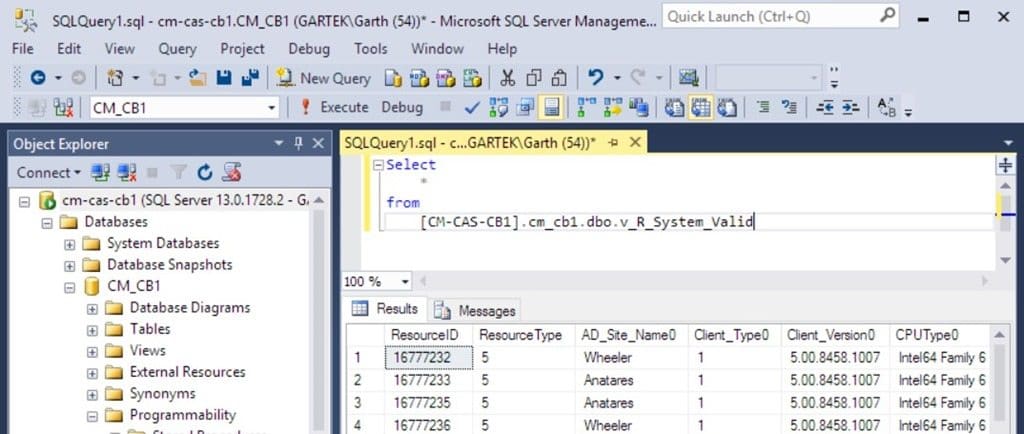Close the SQLQuery1.sql tab
This screenshot has height=434, width=1024.
(635, 143)
